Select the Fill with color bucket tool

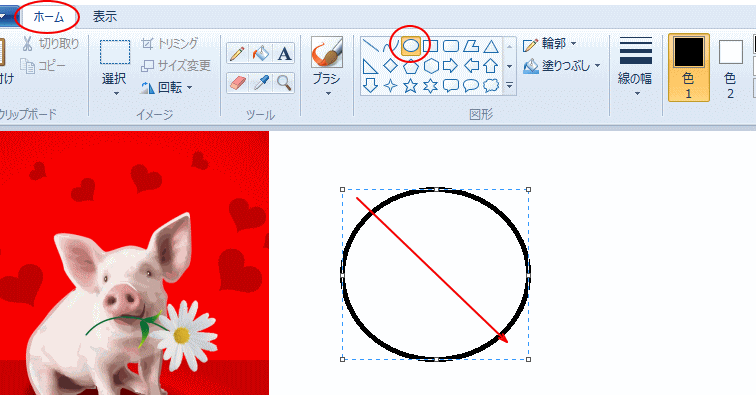pos(260,54)
